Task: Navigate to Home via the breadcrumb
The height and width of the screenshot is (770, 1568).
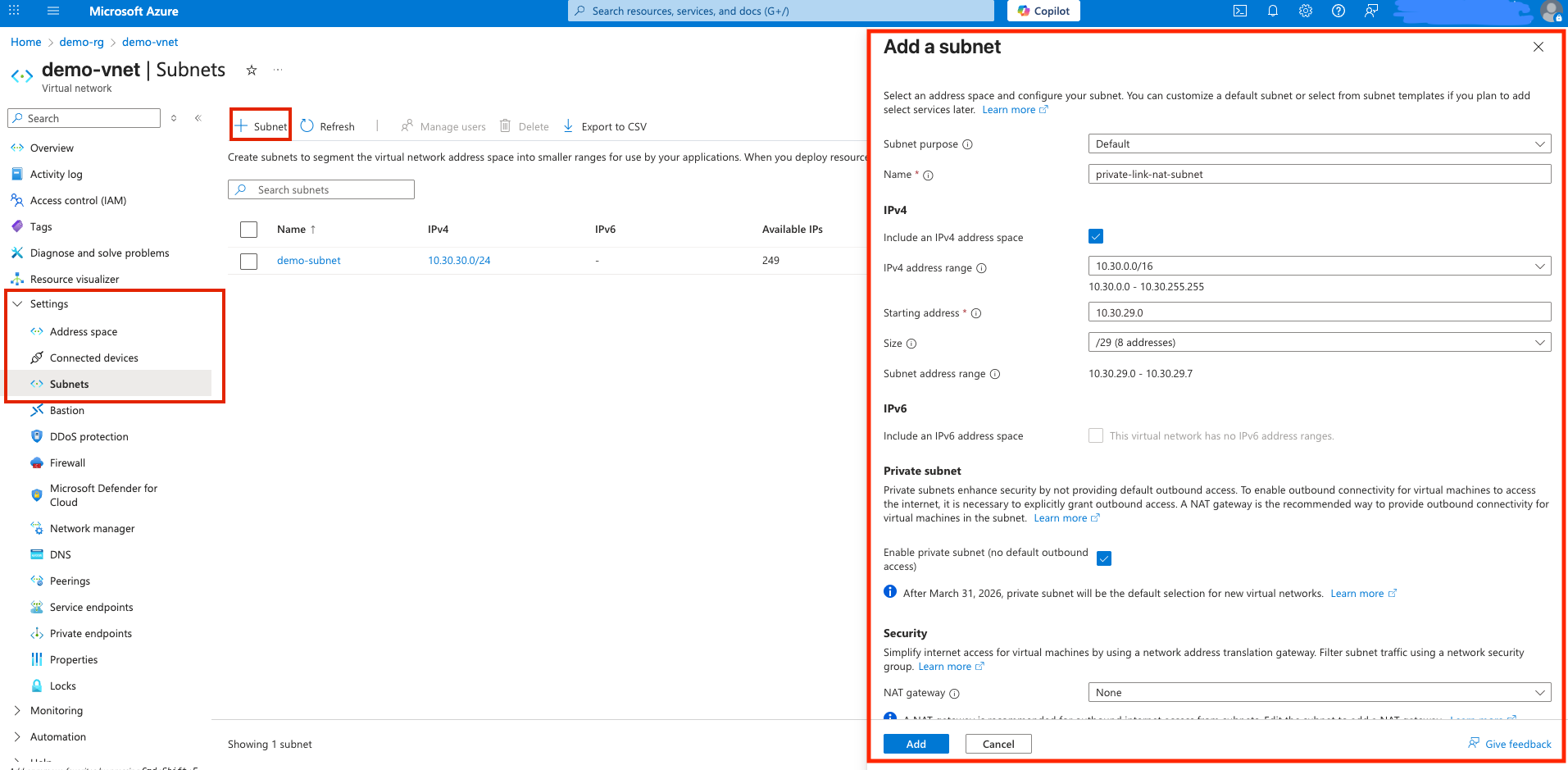Action: click(25, 41)
